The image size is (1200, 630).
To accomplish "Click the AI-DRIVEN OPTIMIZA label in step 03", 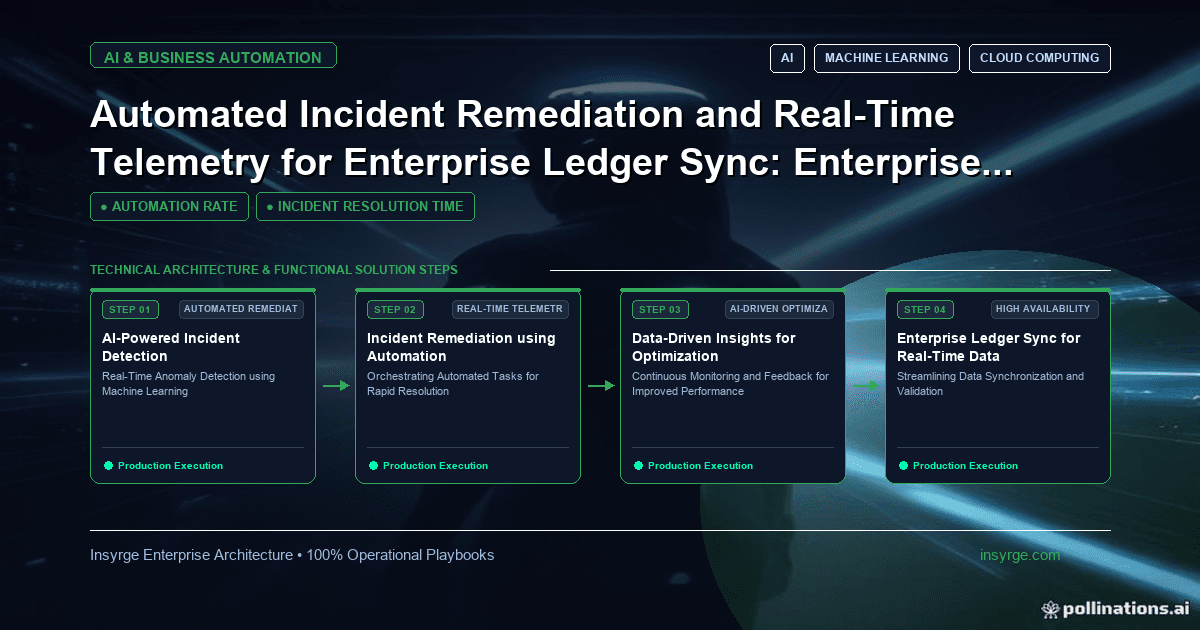I will coord(779,309).
